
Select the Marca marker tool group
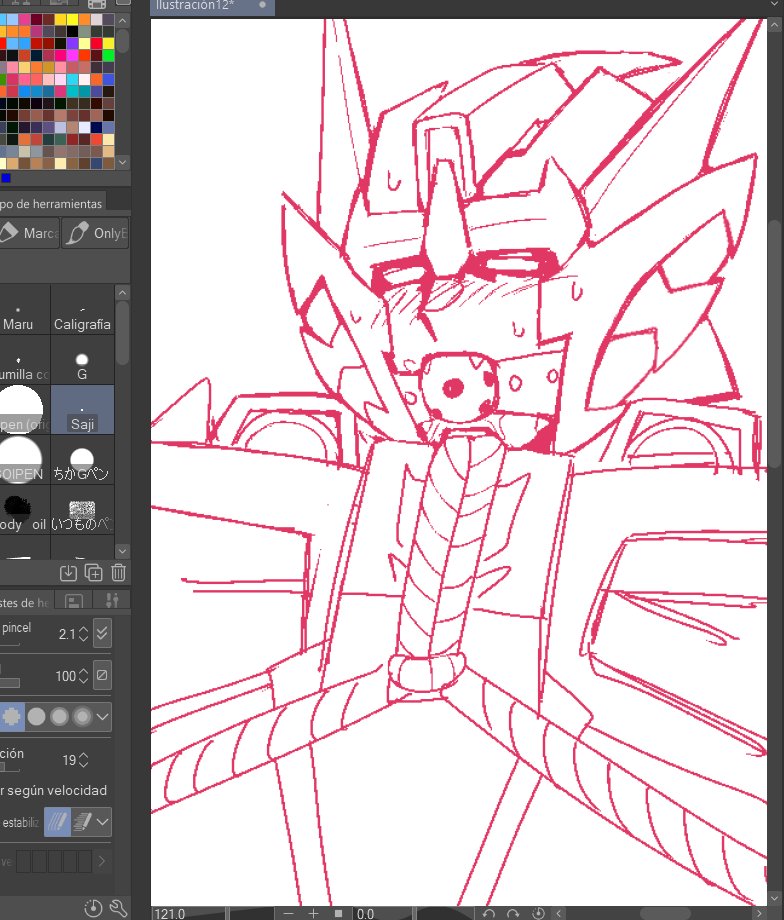29,233
